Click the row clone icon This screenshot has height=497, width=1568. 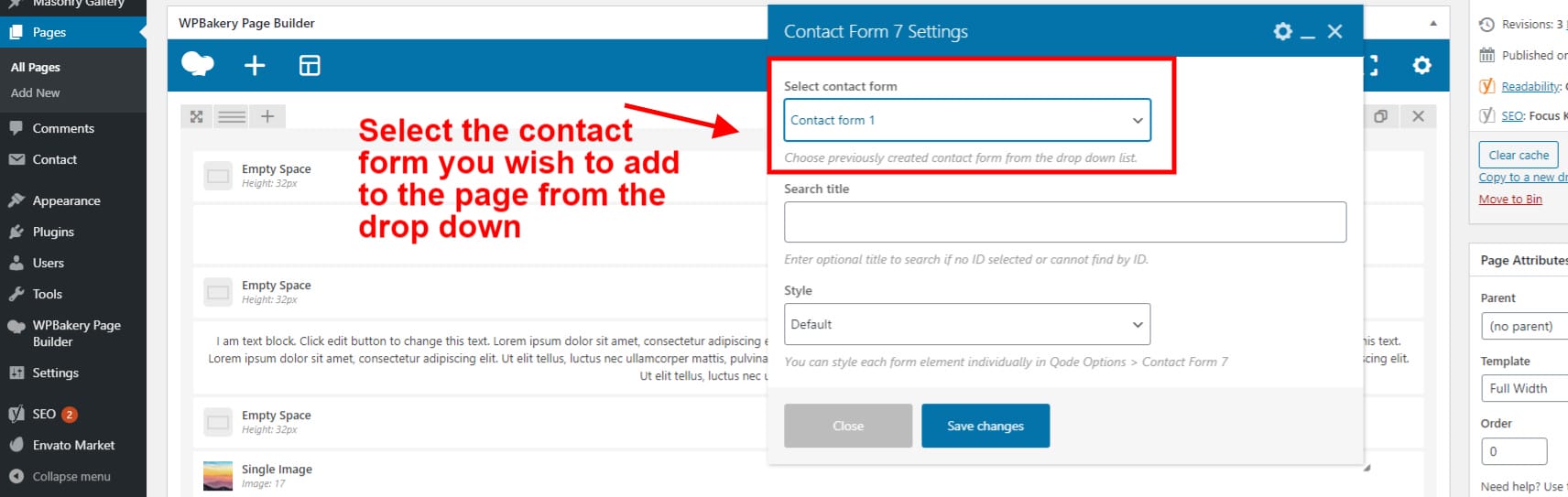pos(1380,116)
